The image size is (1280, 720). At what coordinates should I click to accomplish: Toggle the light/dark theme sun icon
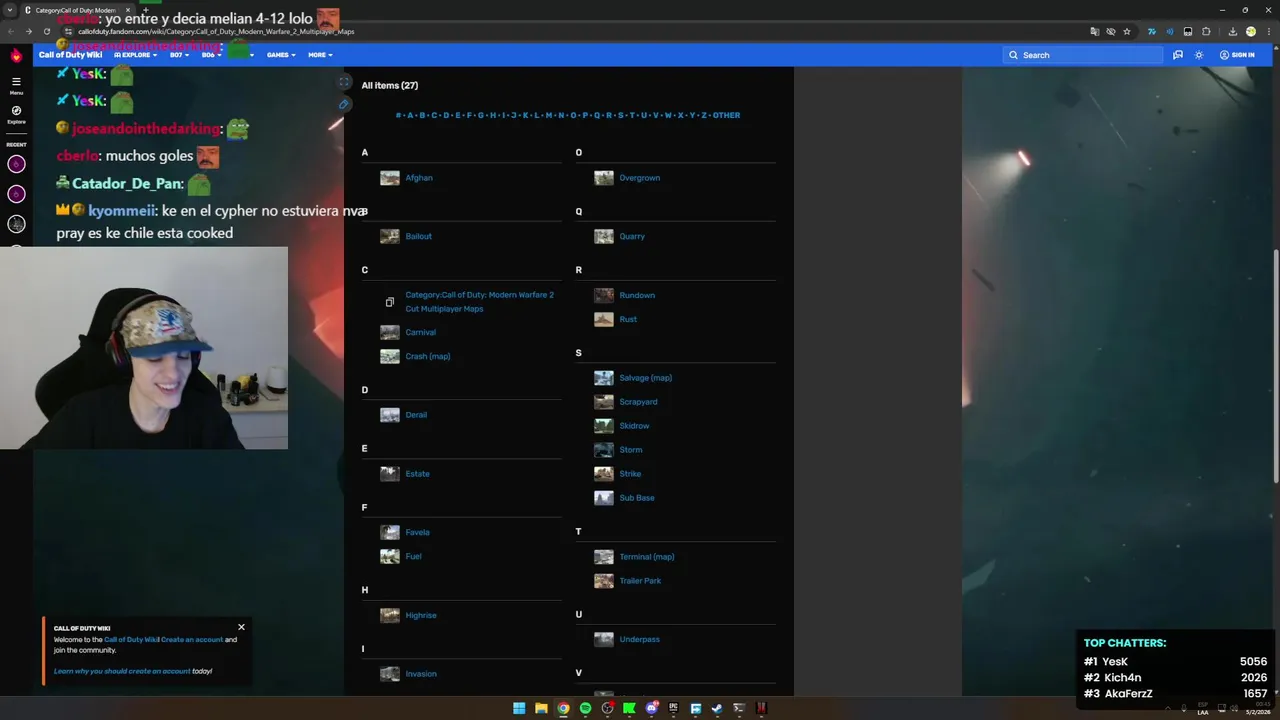[1199, 55]
